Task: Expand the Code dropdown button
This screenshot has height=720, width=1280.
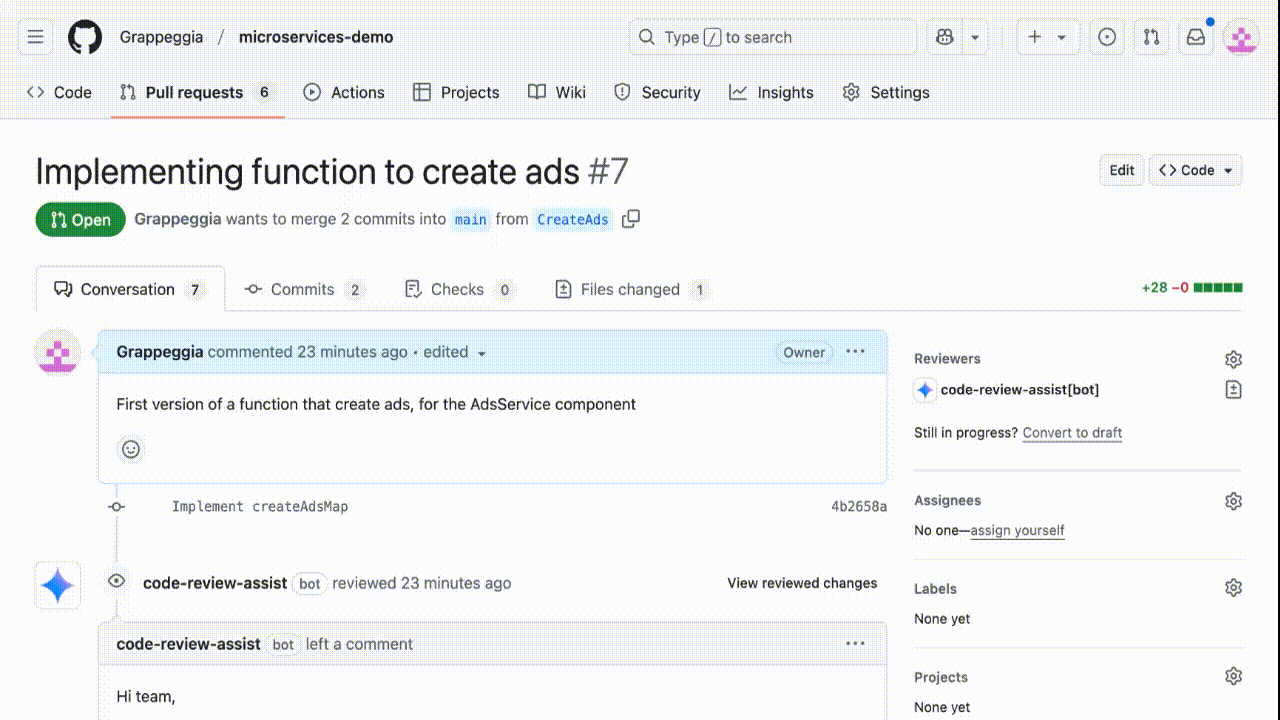Action: point(1195,170)
